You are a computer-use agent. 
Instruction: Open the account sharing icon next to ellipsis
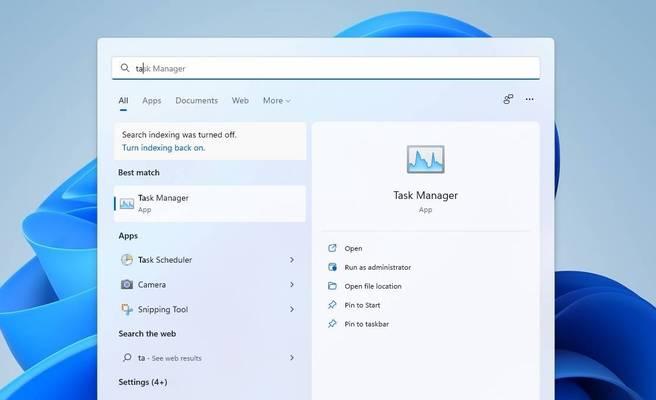pyautogui.click(x=508, y=99)
